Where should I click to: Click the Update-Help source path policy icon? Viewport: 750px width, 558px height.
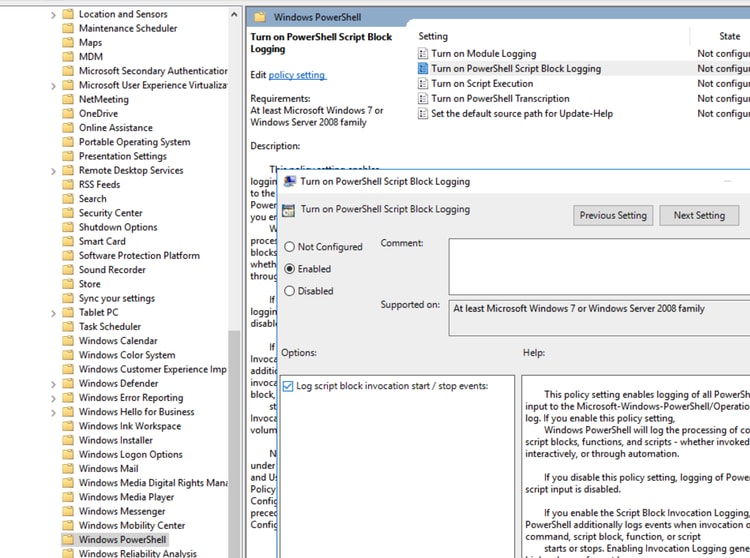pos(423,114)
